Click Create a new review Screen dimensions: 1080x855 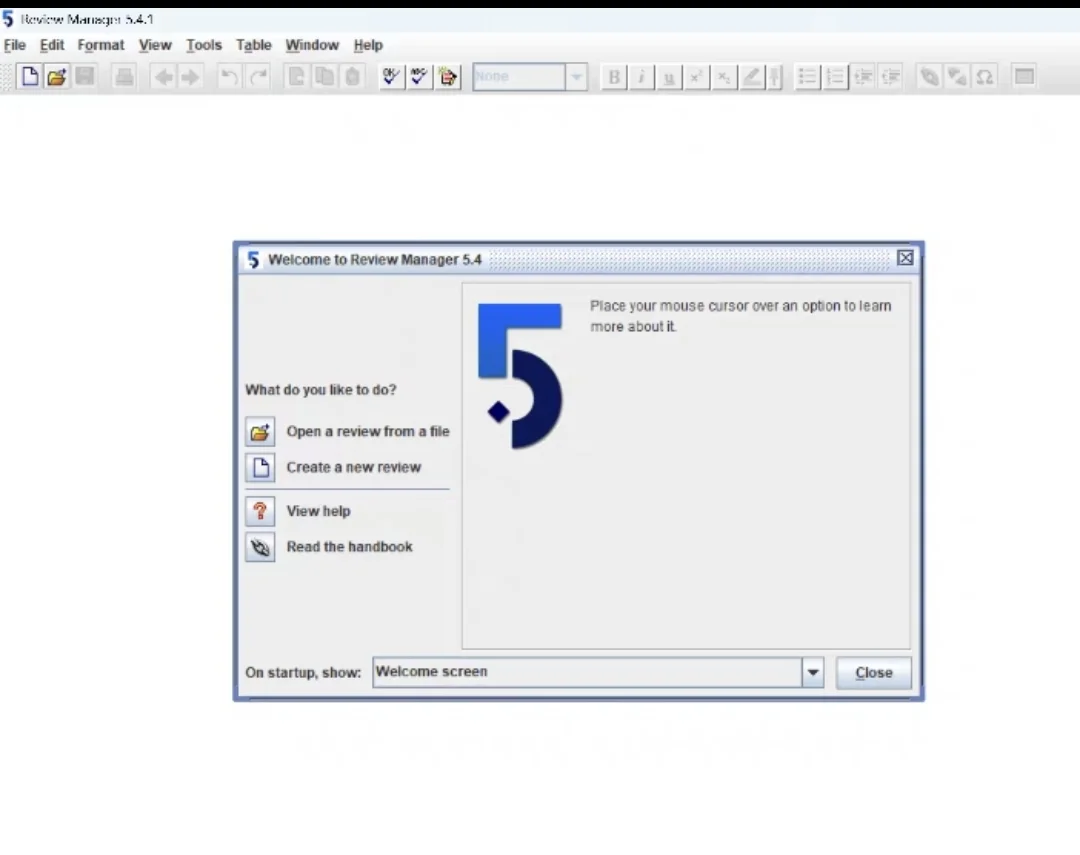(x=333, y=467)
